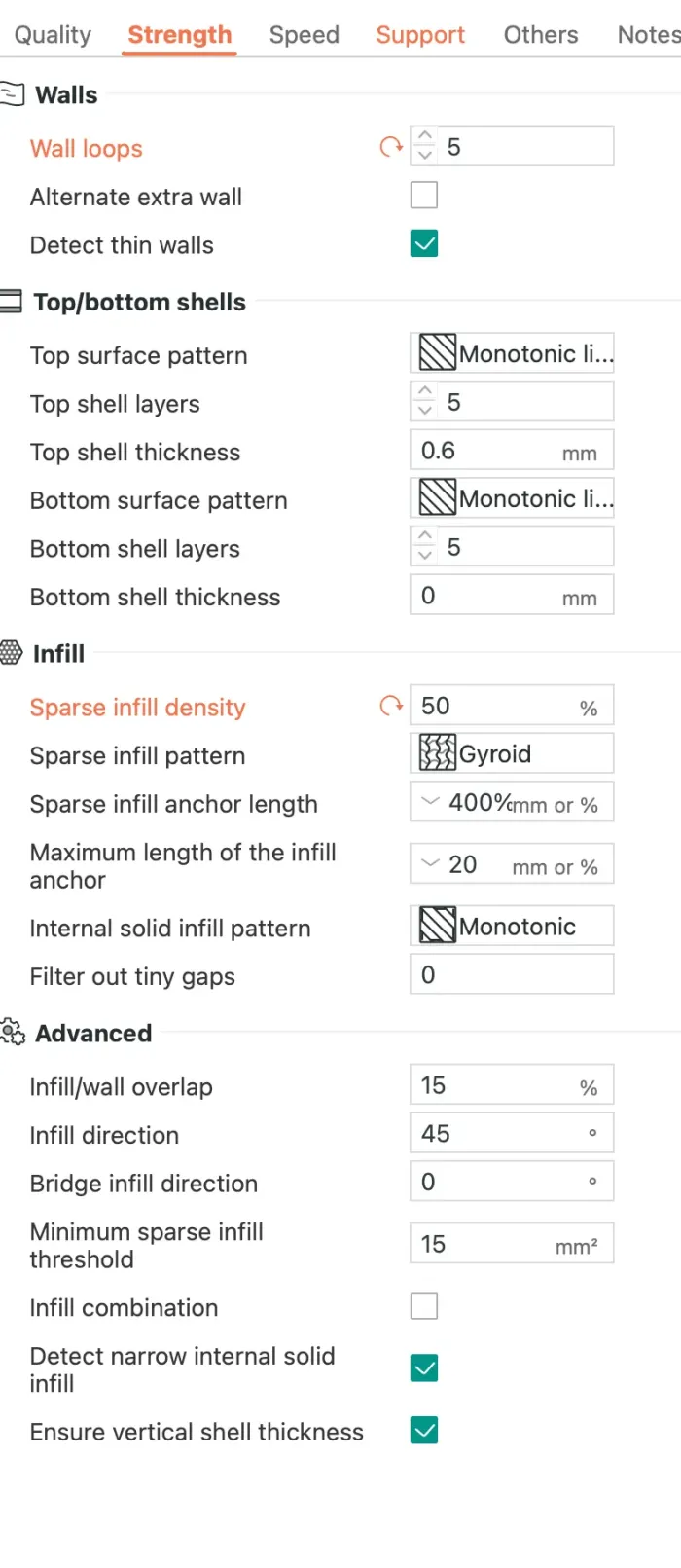Reset Sparse infill density value

pyautogui.click(x=391, y=706)
